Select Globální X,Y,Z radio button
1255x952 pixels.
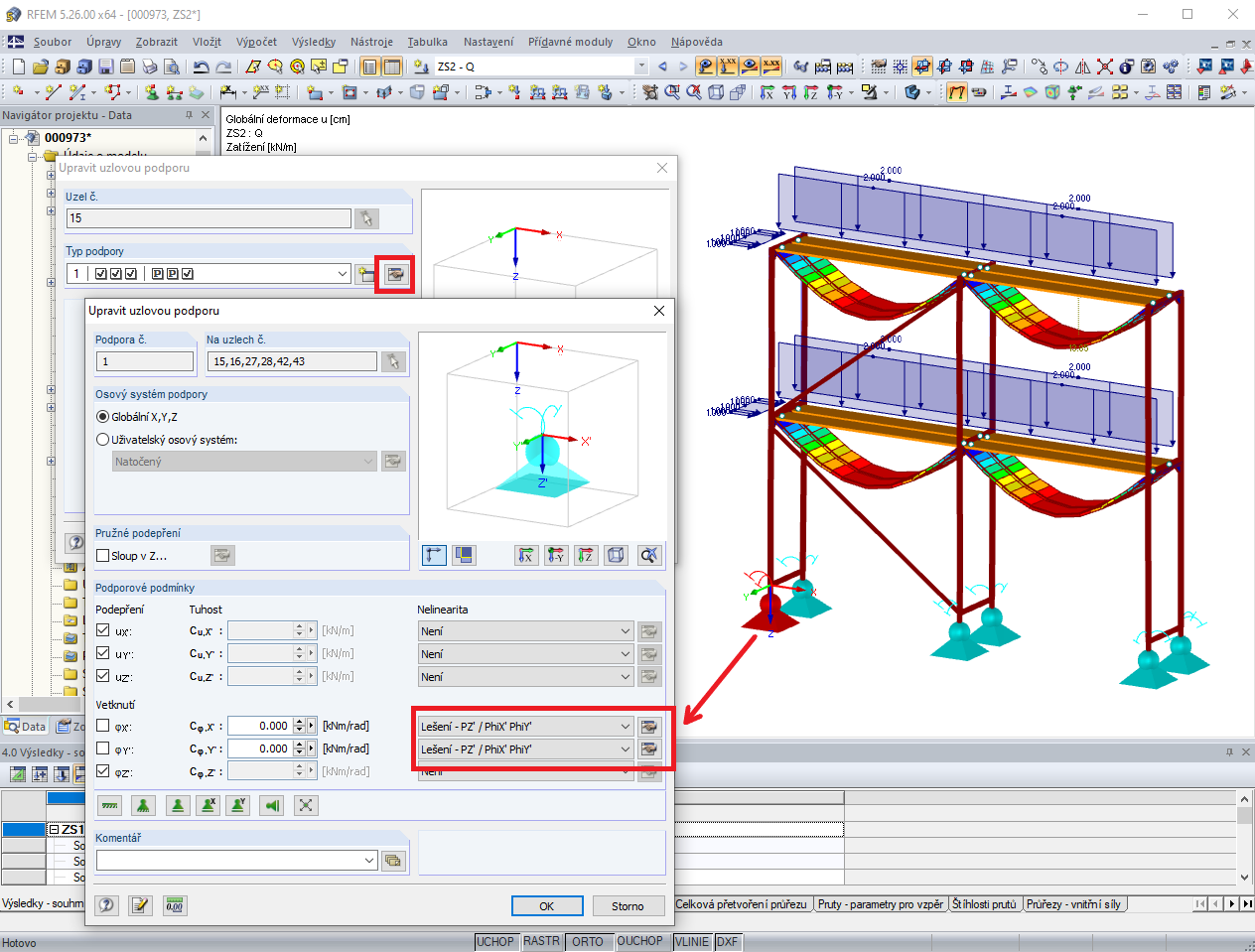(102, 417)
